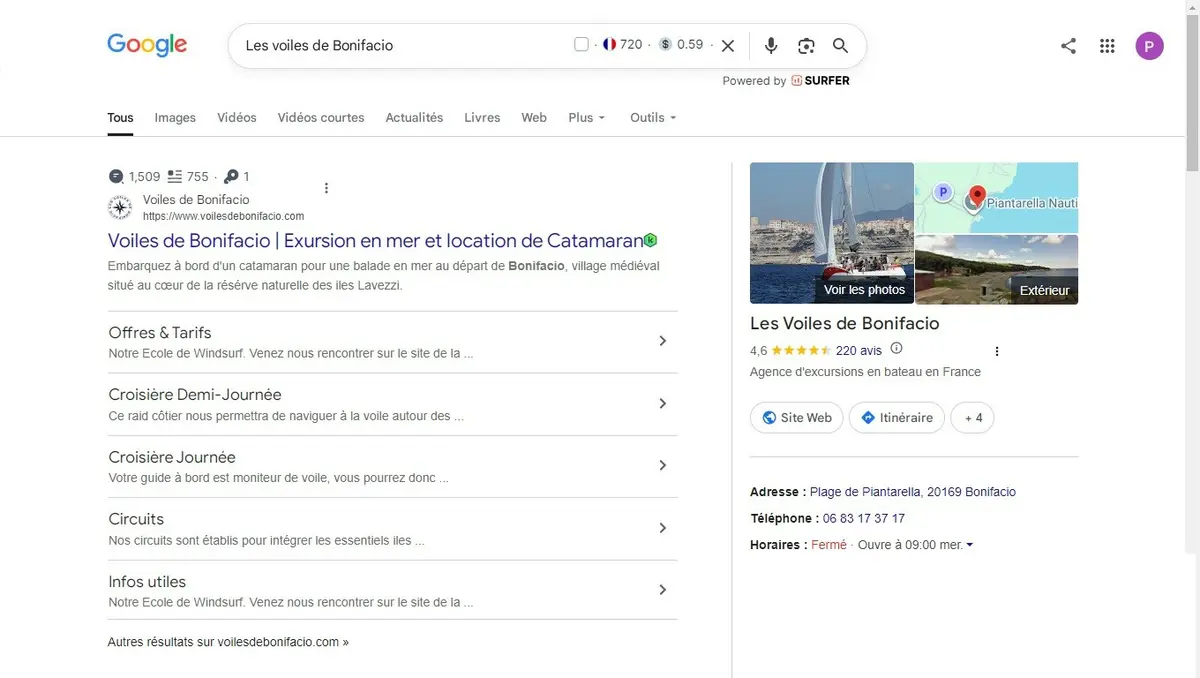The image size is (1200, 678).
Task: Click the magnifying glass search icon
Action: tap(840, 45)
